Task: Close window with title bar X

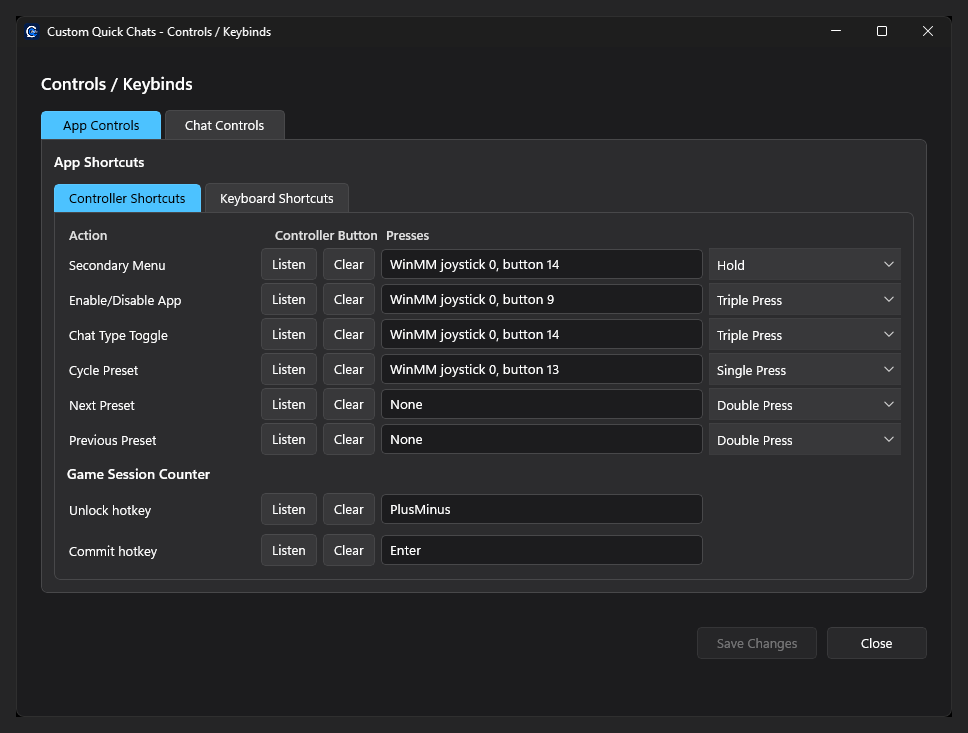Action: point(928,31)
